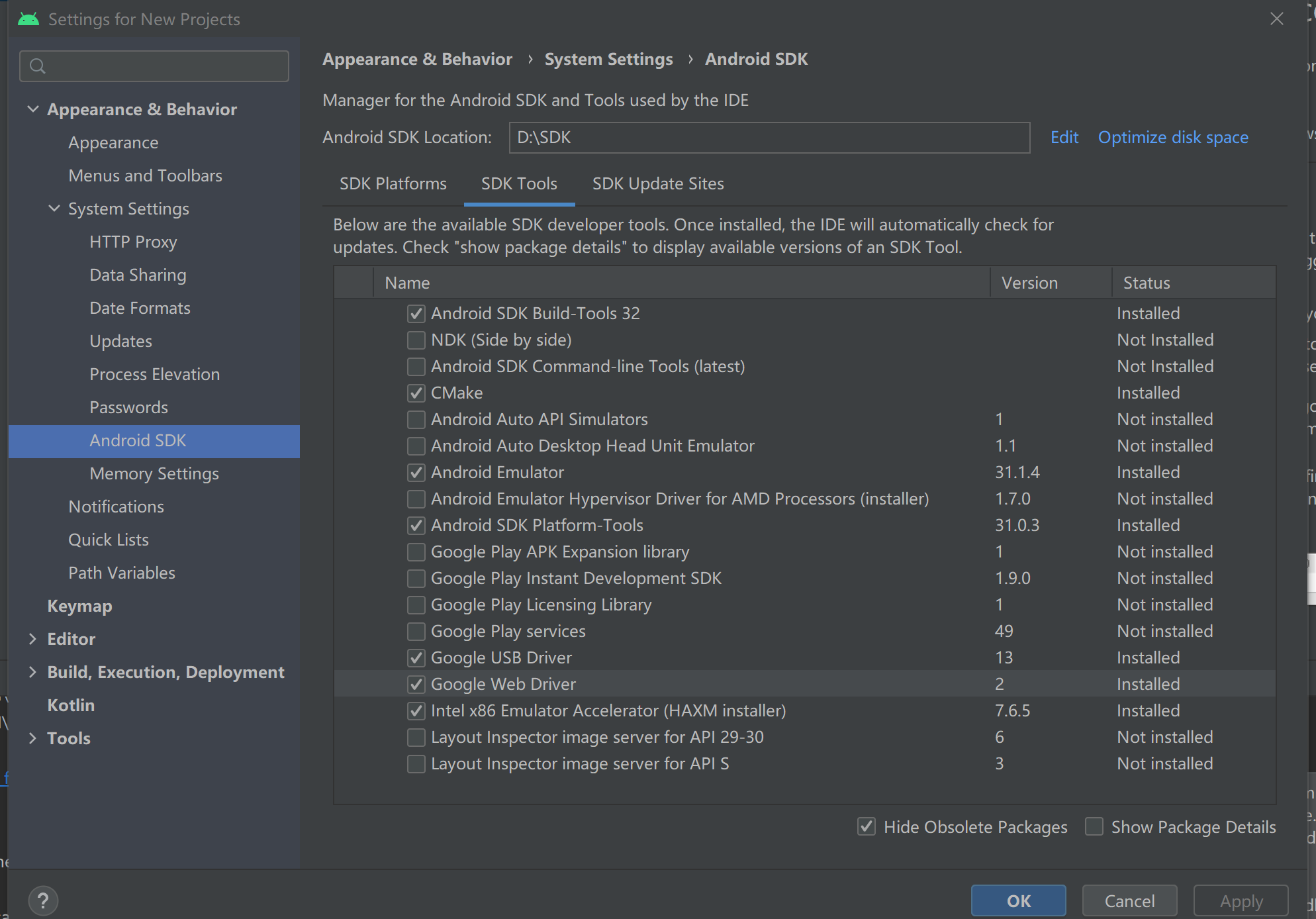The height and width of the screenshot is (919, 1316).
Task: Click the Cancel button
Action: pyautogui.click(x=1129, y=900)
